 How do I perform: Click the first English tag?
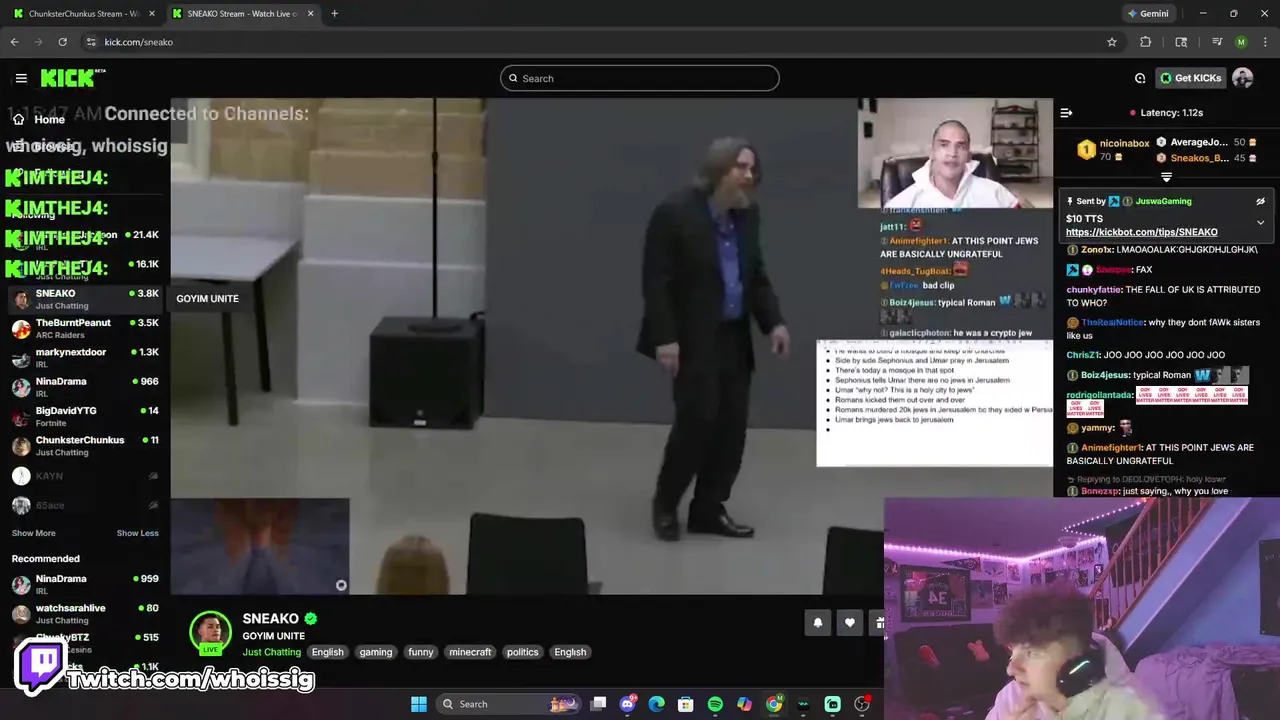point(327,652)
